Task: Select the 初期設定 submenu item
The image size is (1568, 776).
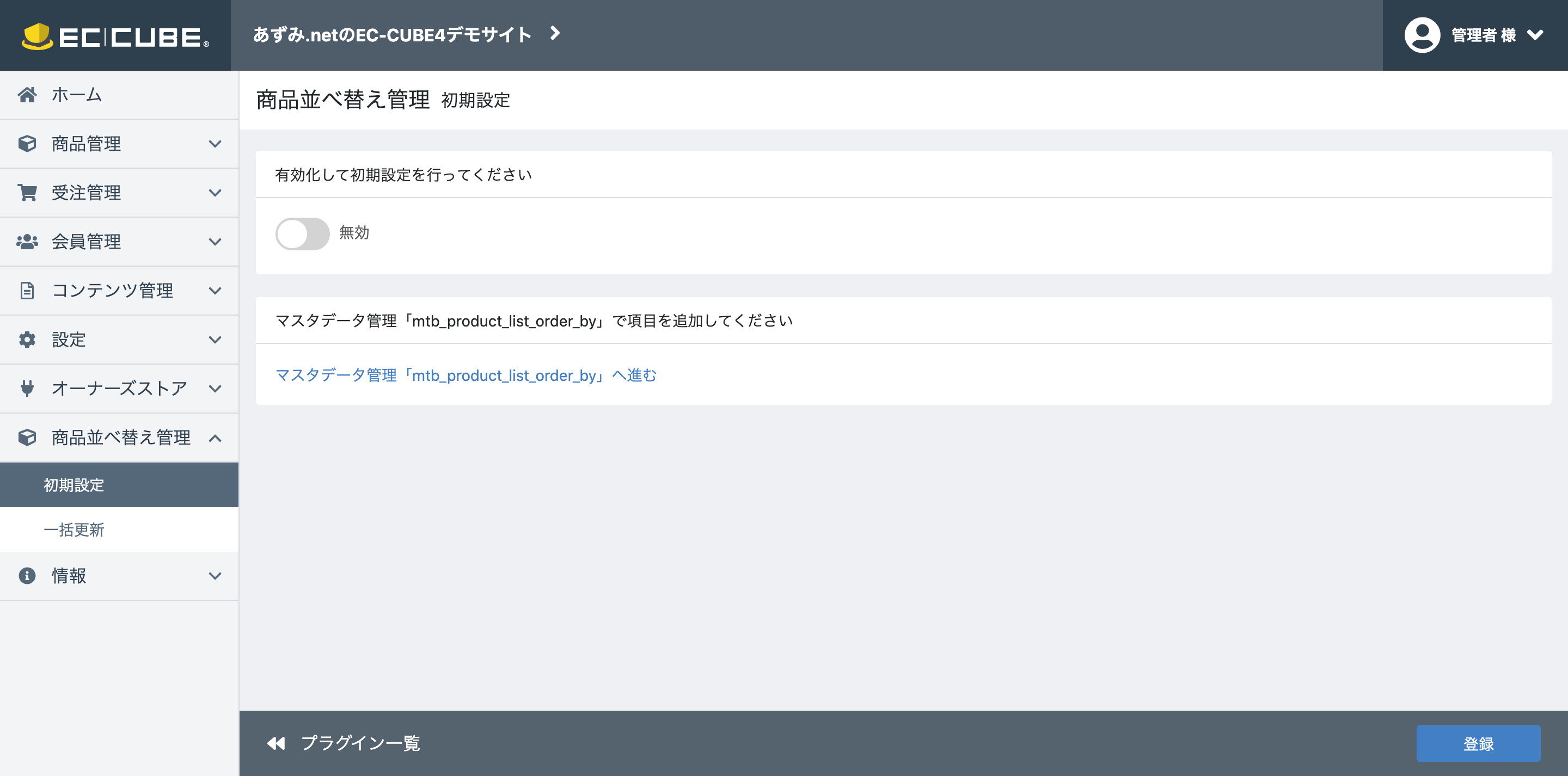Action: (119, 485)
